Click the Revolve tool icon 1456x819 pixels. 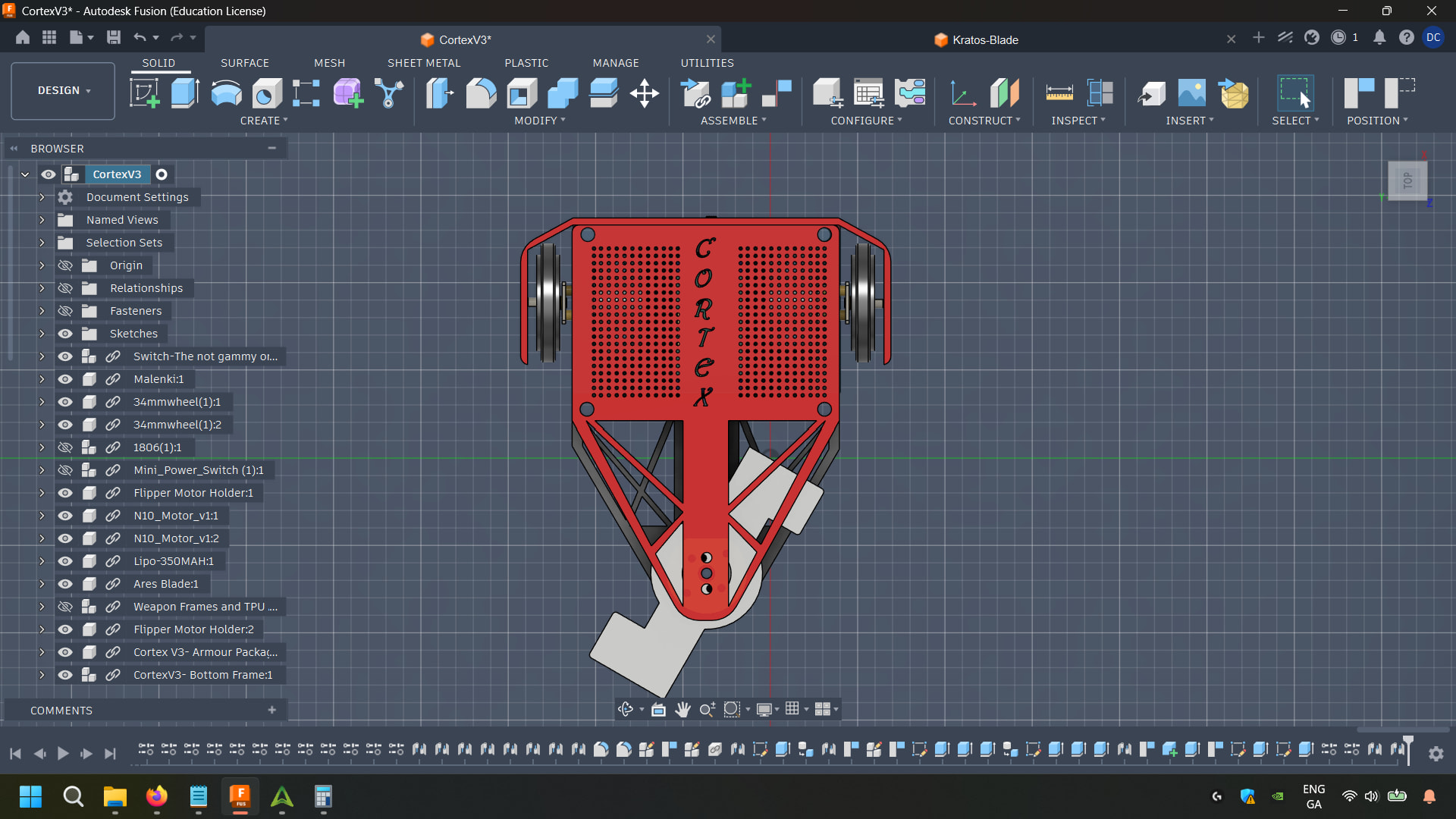[226, 93]
